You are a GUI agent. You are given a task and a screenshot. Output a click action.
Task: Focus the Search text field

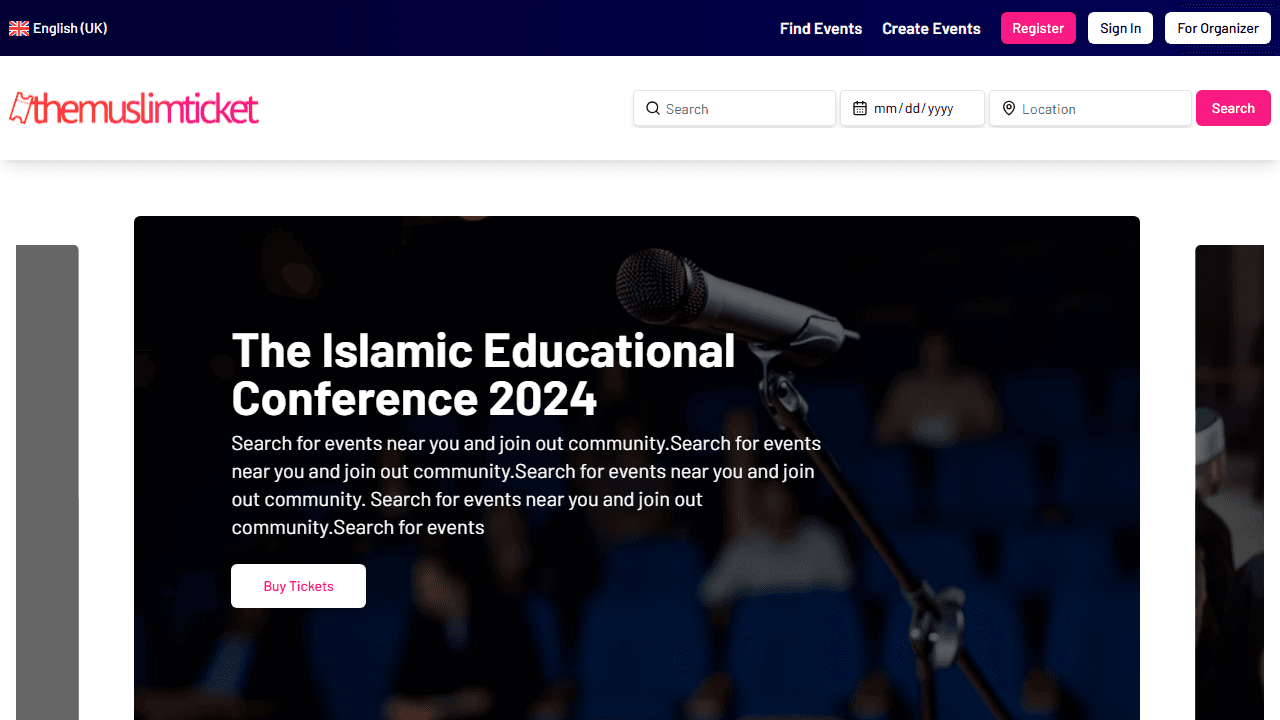734,108
